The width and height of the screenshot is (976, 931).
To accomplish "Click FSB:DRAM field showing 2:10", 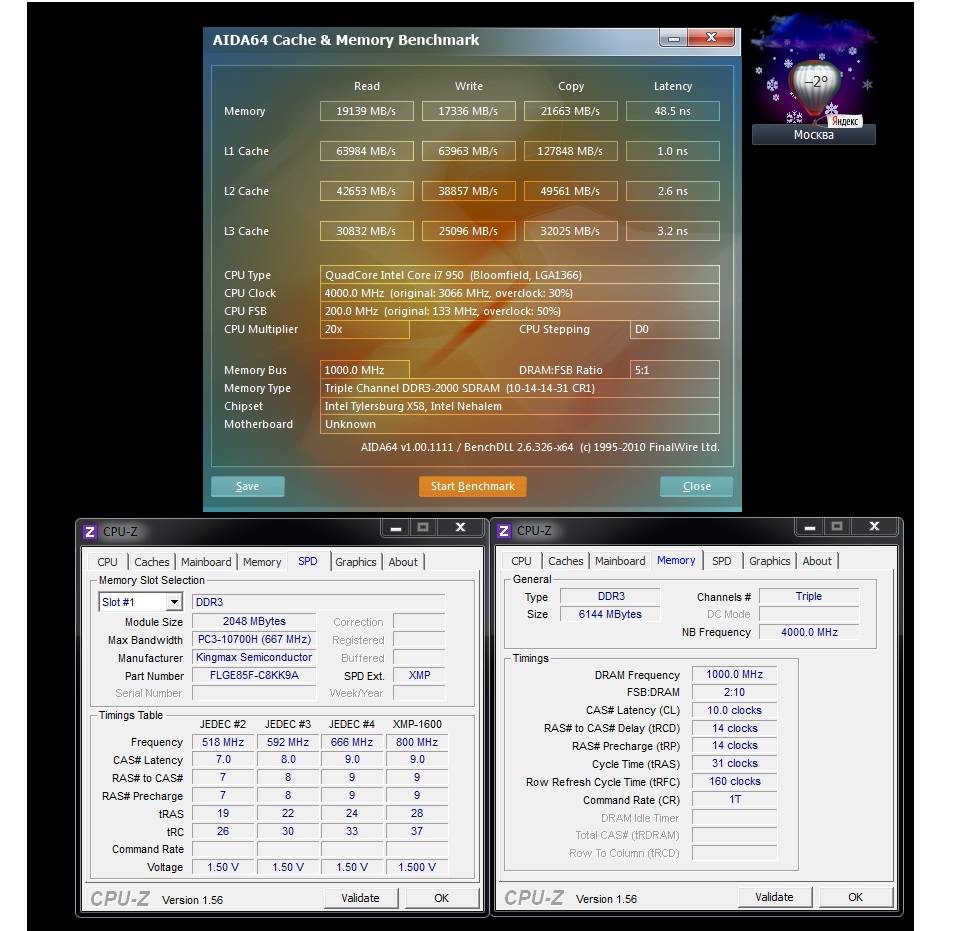I will coord(734,692).
